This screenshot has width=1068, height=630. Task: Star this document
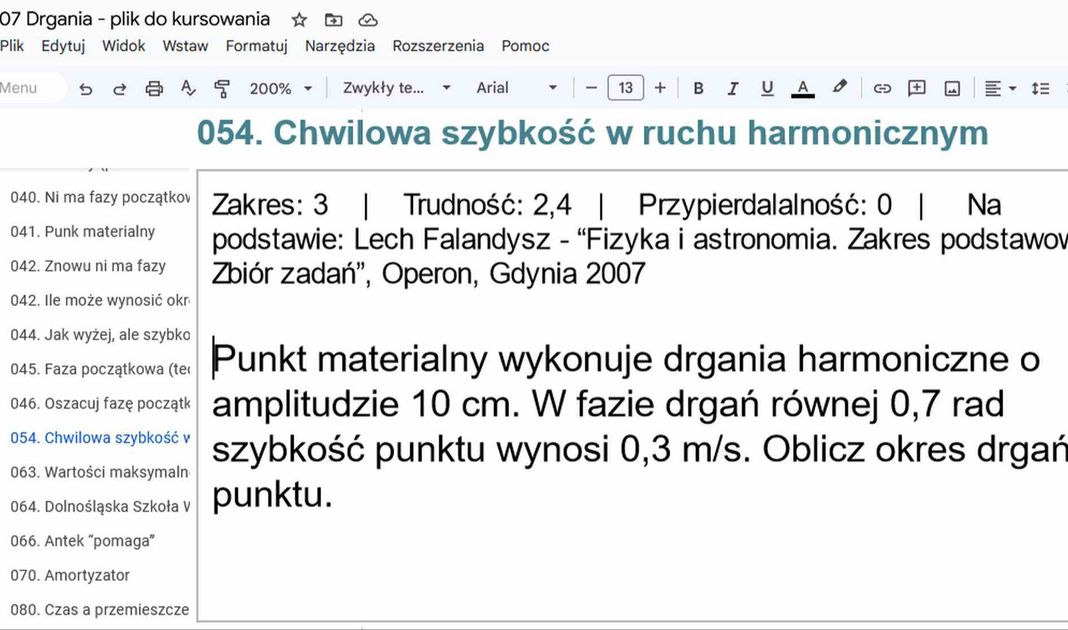pyautogui.click(x=299, y=20)
